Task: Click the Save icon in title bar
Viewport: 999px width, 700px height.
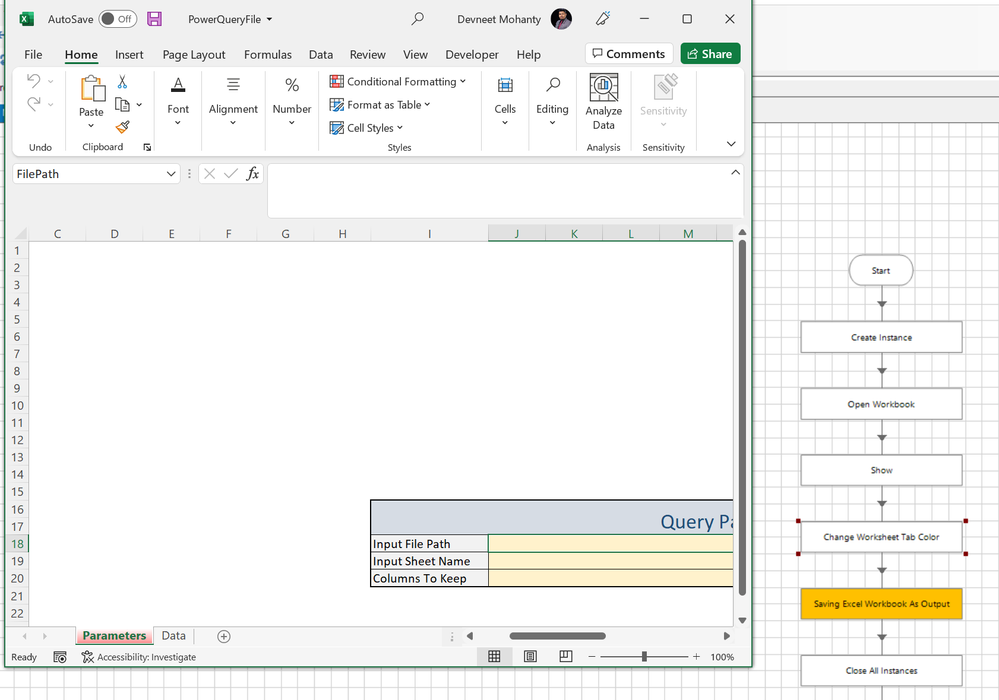Action: [x=154, y=19]
